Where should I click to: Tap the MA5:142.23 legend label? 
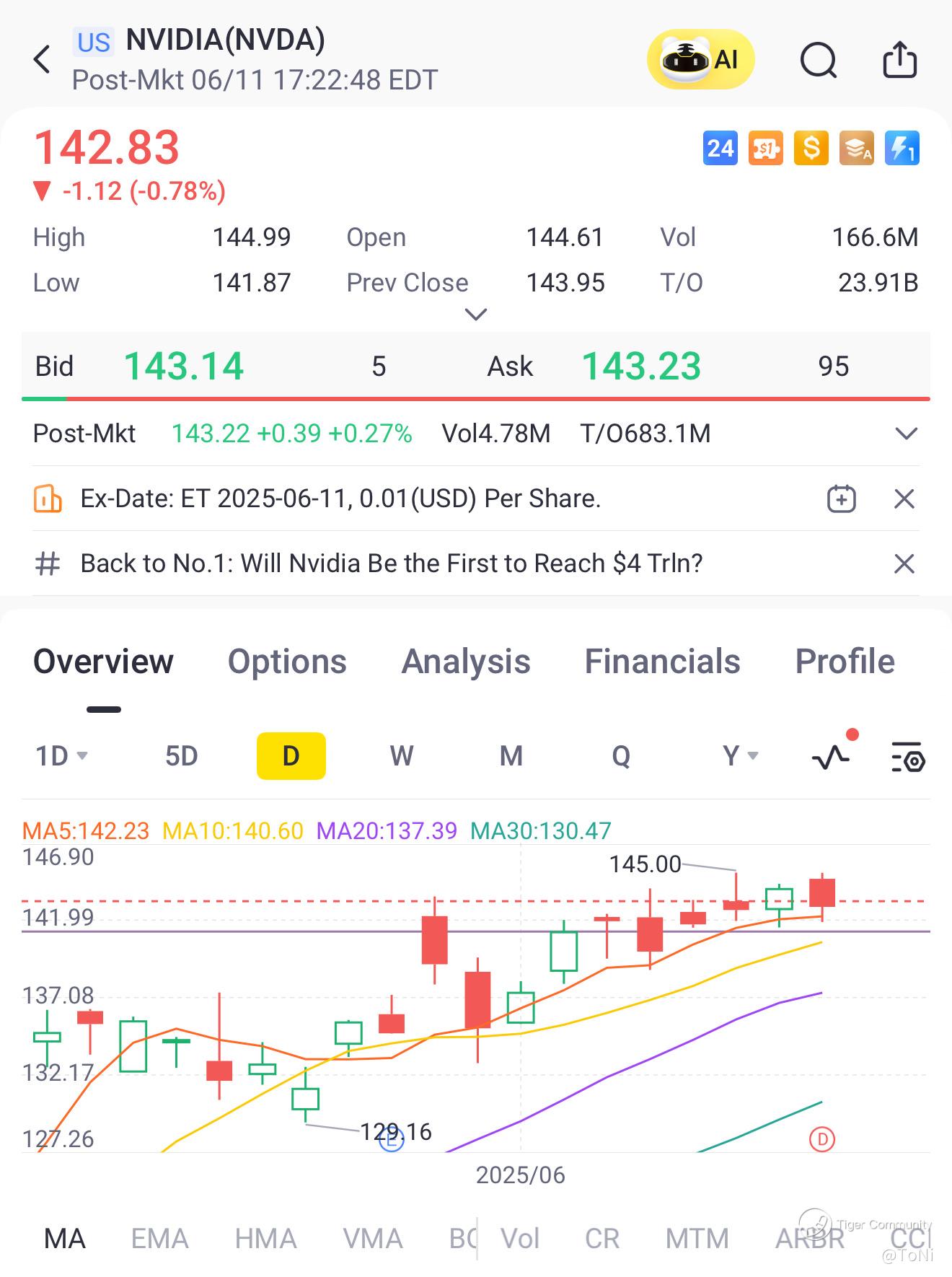[86, 831]
